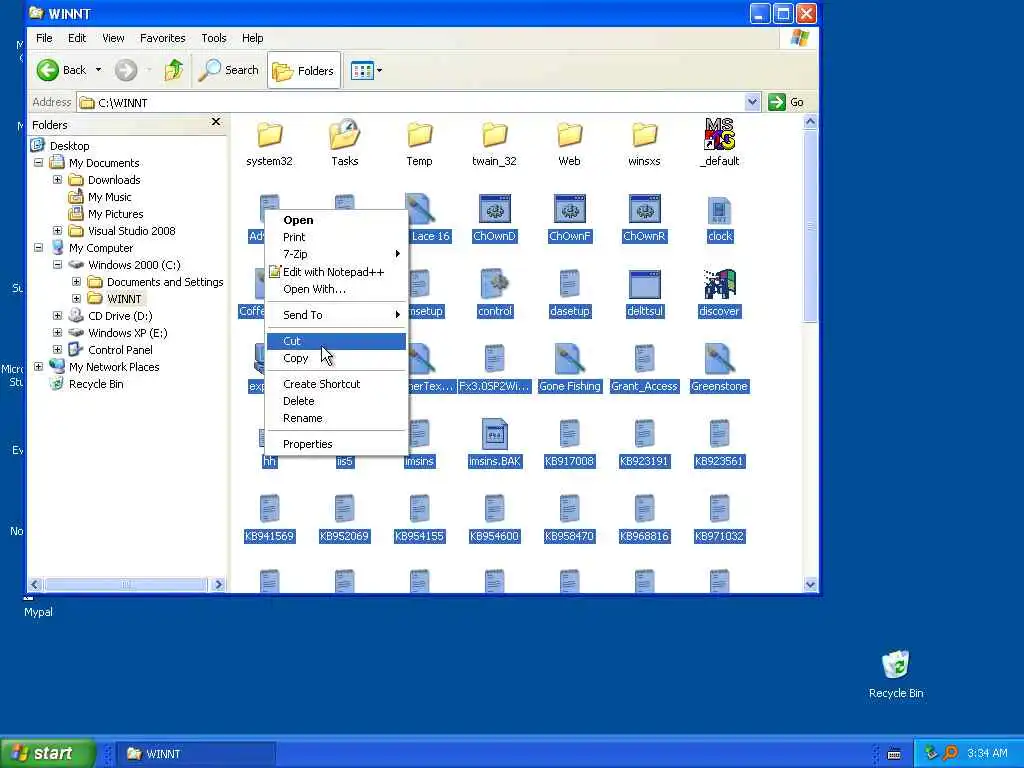Screen dimensions: 1024x768
Task: Select the Gone Fishing bitmap icon
Action: pyautogui.click(x=569, y=360)
